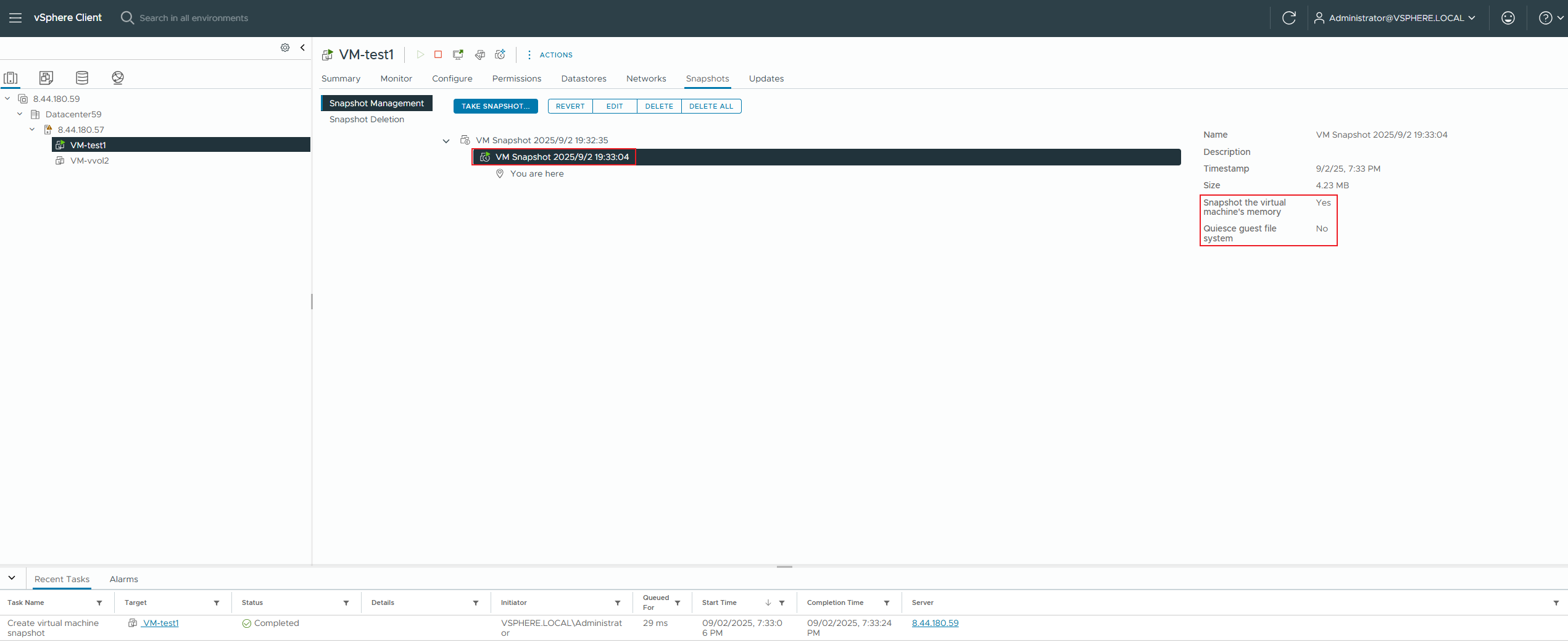Viewport: 1568px width, 642px height.
Task: Click the global search magnifier icon
Action: click(x=127, y=18)
